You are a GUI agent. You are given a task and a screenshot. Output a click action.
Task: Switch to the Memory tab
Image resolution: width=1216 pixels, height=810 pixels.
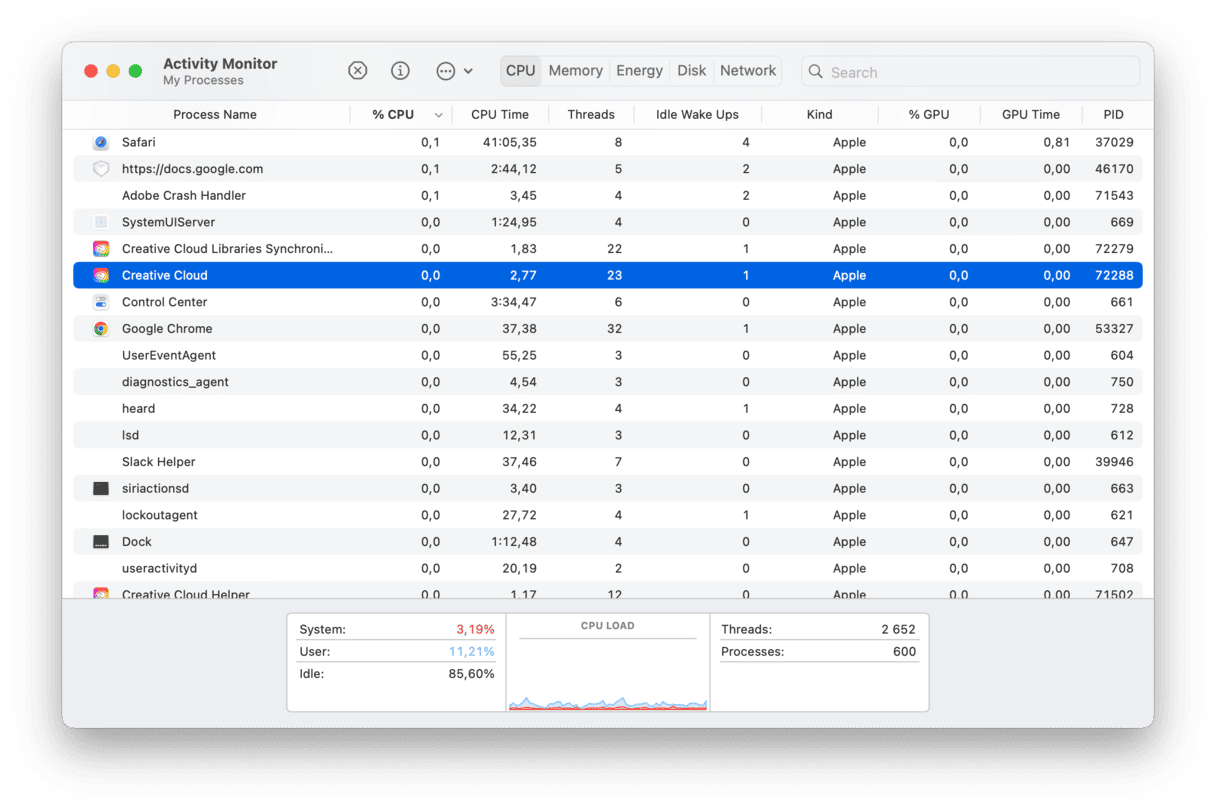click(x=575, y=71)
